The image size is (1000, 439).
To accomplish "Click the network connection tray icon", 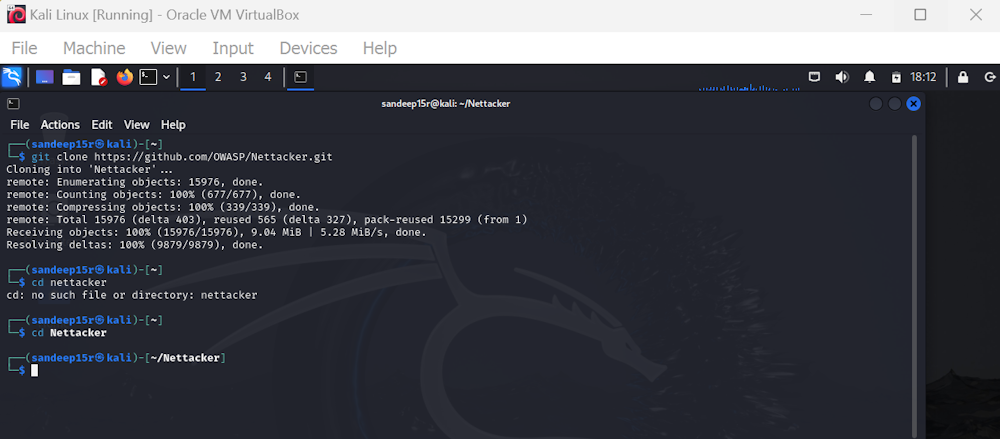I will point(815,77).
